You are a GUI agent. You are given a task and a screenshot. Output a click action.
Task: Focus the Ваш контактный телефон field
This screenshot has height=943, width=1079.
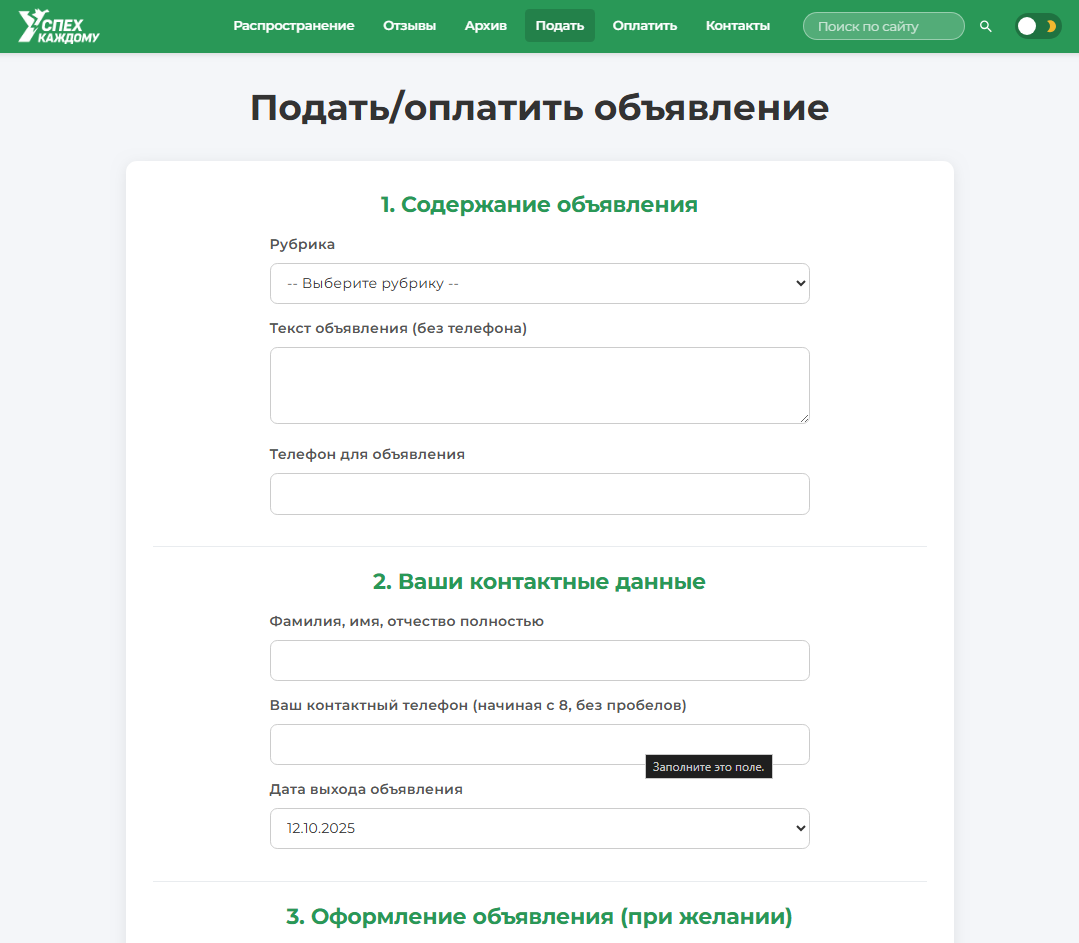pos(540,744)
